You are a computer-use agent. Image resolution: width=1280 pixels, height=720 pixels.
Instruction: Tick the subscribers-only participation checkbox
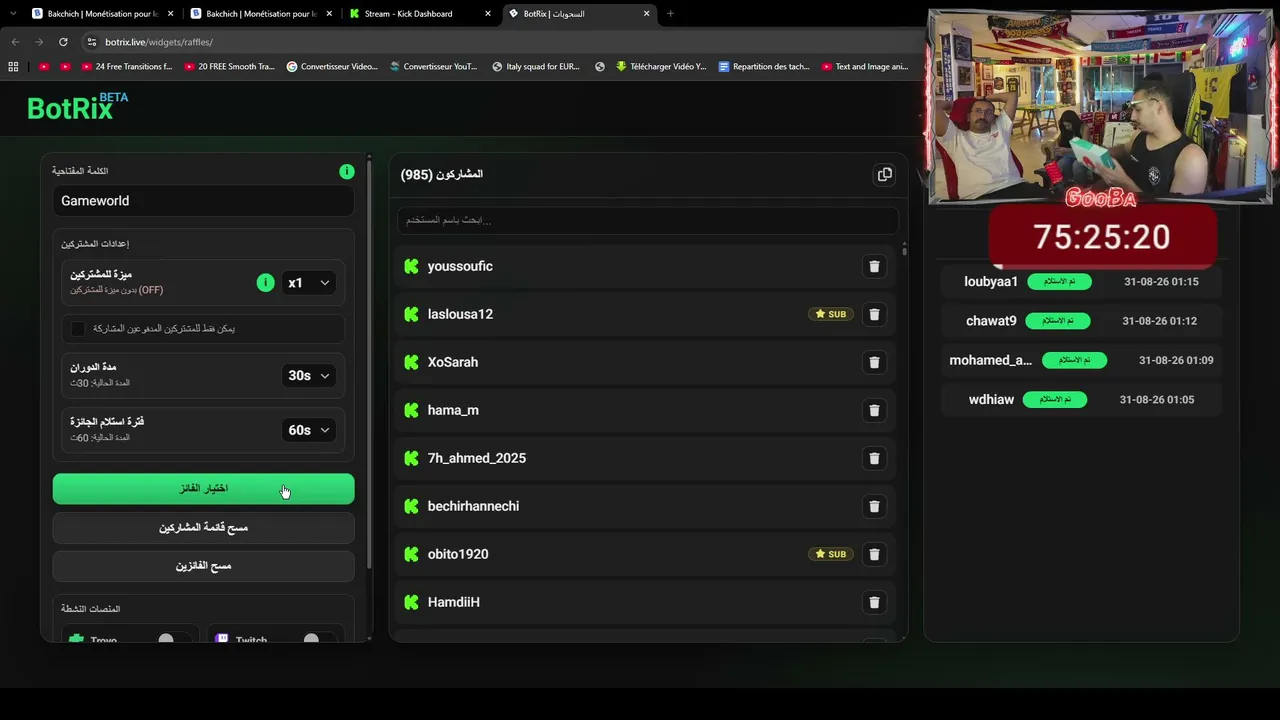click(78, 329)
